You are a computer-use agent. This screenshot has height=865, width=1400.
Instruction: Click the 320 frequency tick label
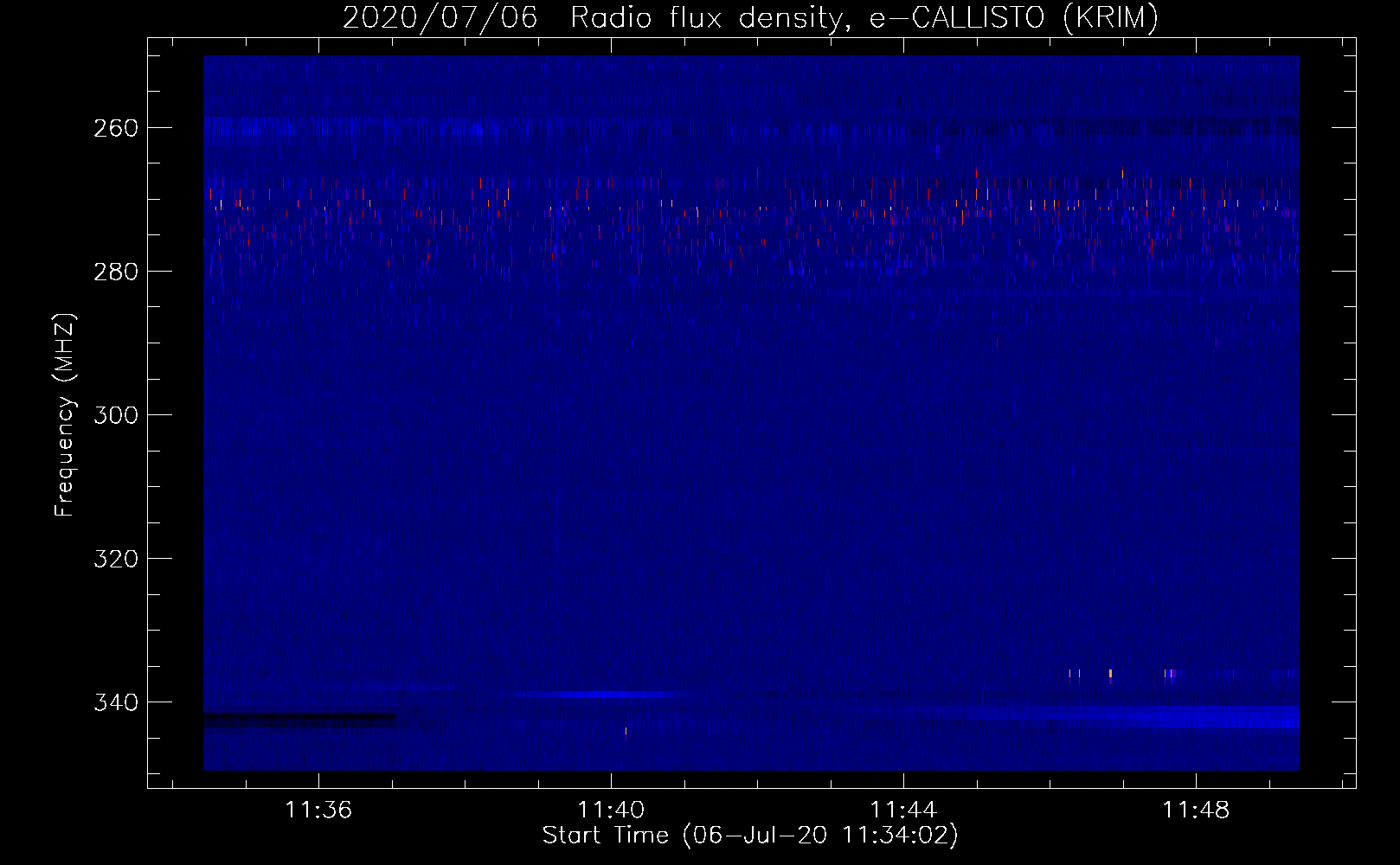coord(115,559)
